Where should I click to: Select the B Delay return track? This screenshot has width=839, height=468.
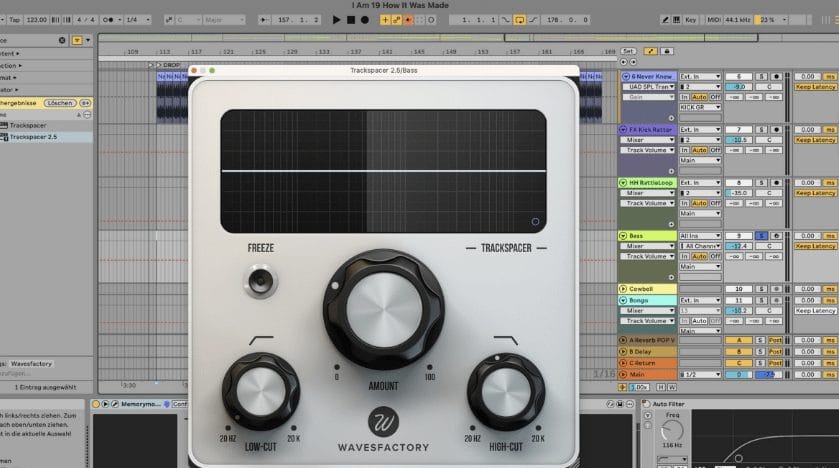647,351
